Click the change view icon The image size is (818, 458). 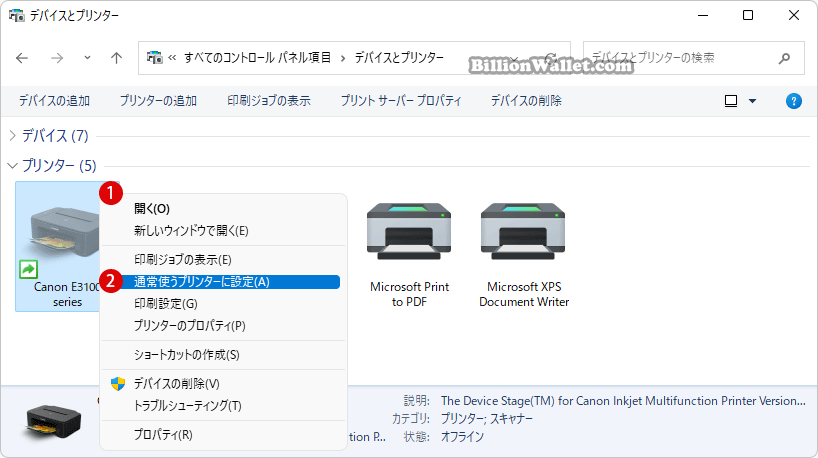point(731,101)
